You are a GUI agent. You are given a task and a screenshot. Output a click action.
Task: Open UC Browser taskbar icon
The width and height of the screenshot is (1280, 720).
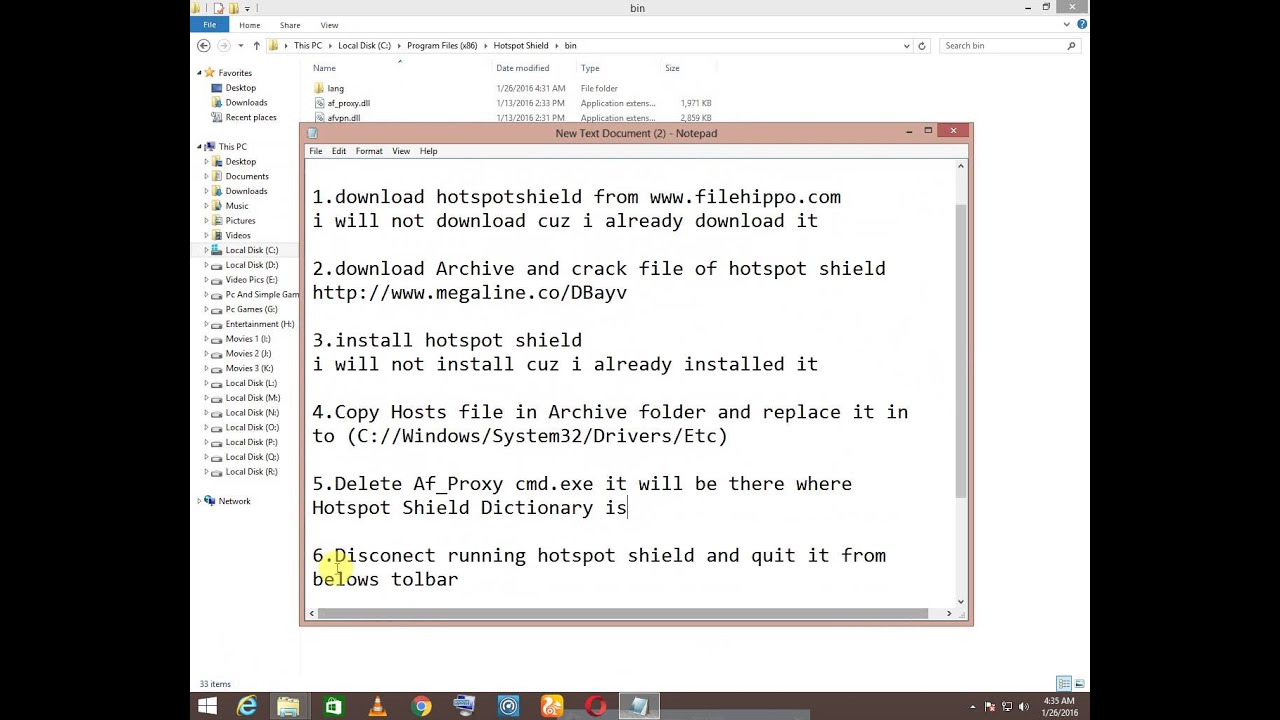click(552, 707)
